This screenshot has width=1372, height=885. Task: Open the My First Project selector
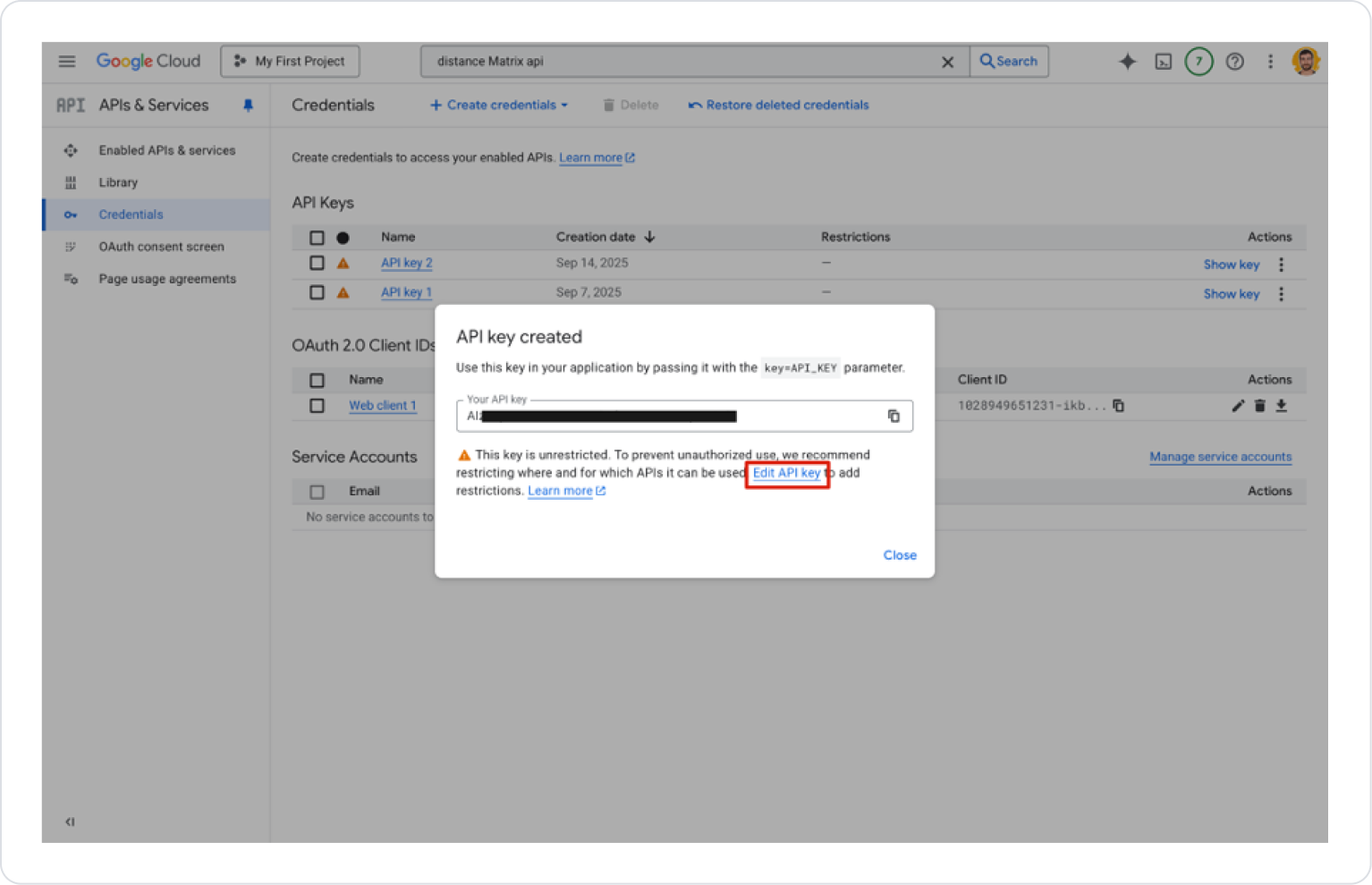[x=290, y=62]
